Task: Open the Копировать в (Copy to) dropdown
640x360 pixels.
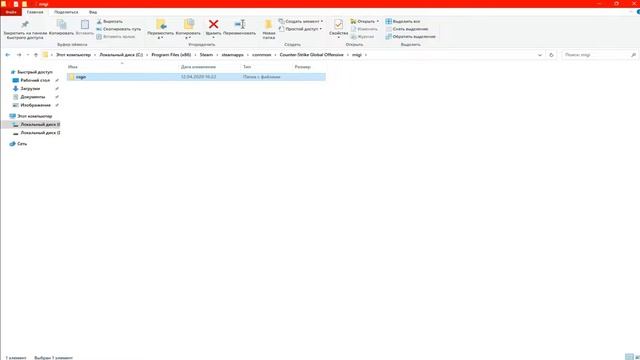Action: [188, 29]
